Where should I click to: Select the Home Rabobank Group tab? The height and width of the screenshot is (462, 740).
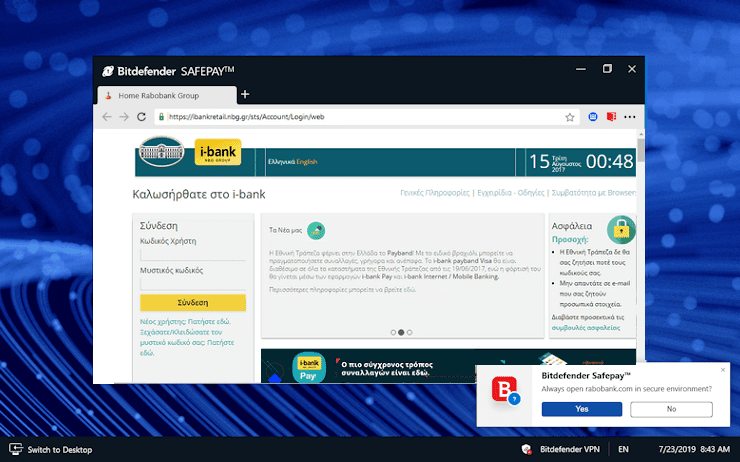(167, 95)
